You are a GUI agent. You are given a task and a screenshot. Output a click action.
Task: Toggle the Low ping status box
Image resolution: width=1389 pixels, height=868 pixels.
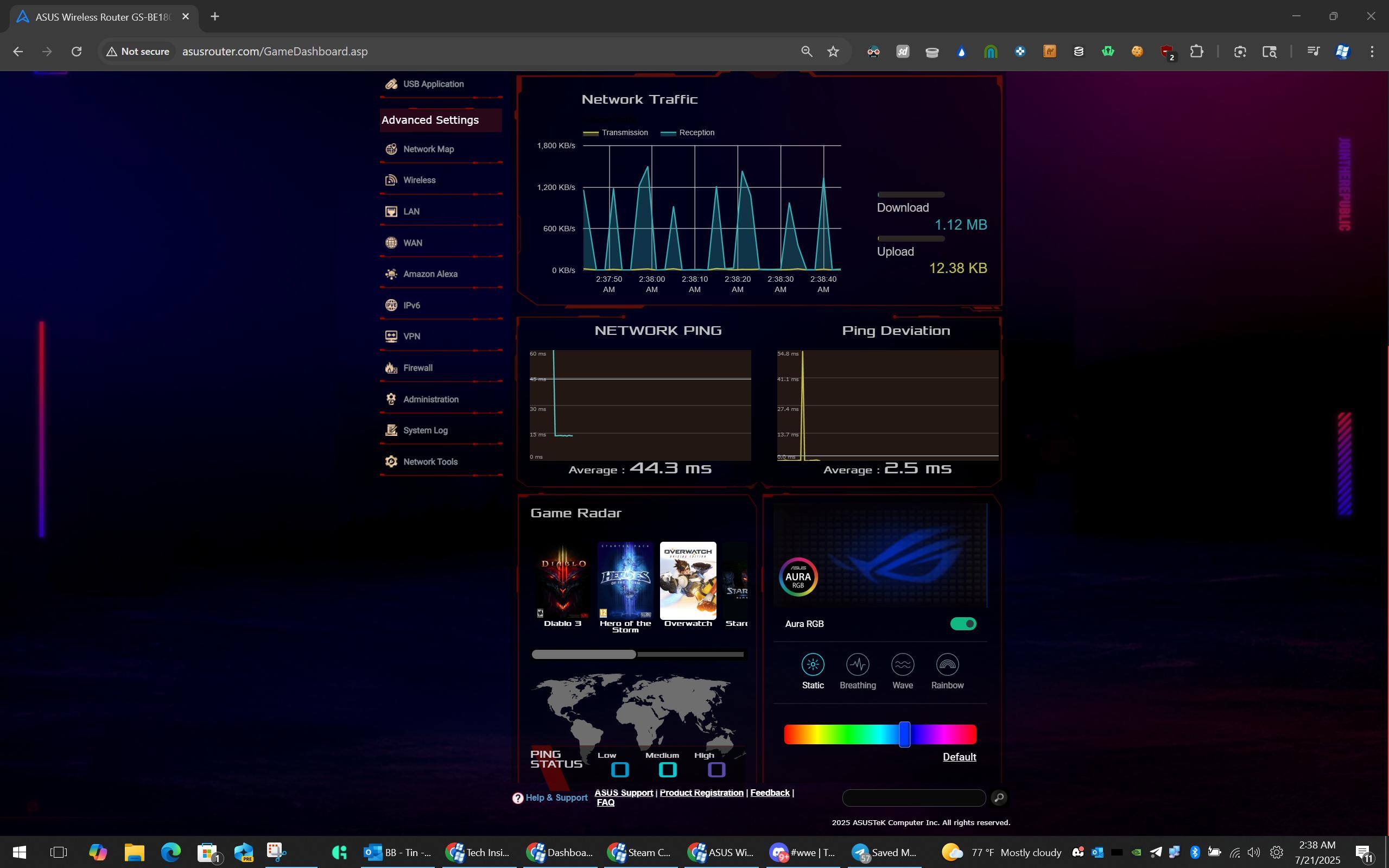[620, 770]
